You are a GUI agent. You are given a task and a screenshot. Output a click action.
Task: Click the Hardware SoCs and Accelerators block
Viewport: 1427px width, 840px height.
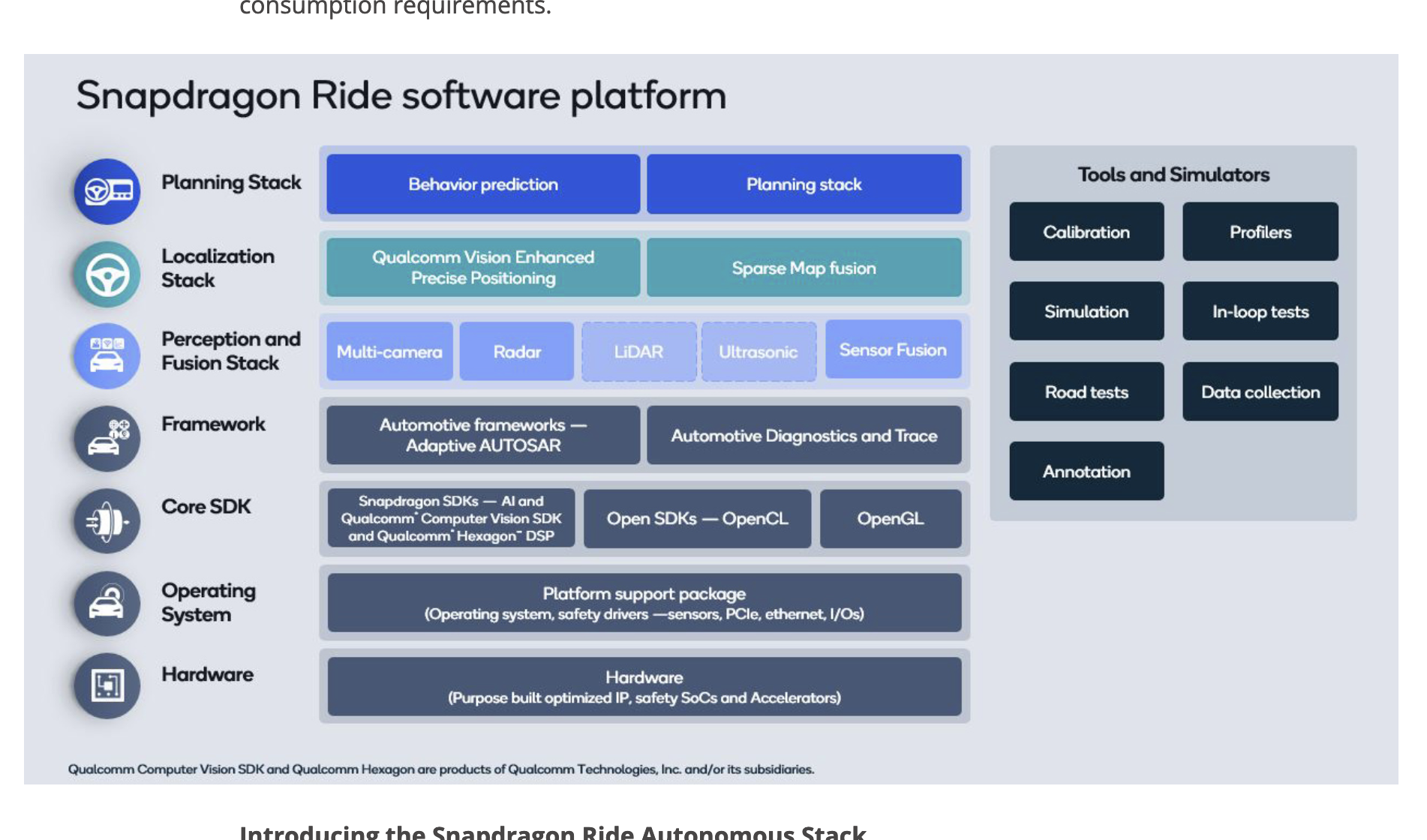click(x=644, y=686)
